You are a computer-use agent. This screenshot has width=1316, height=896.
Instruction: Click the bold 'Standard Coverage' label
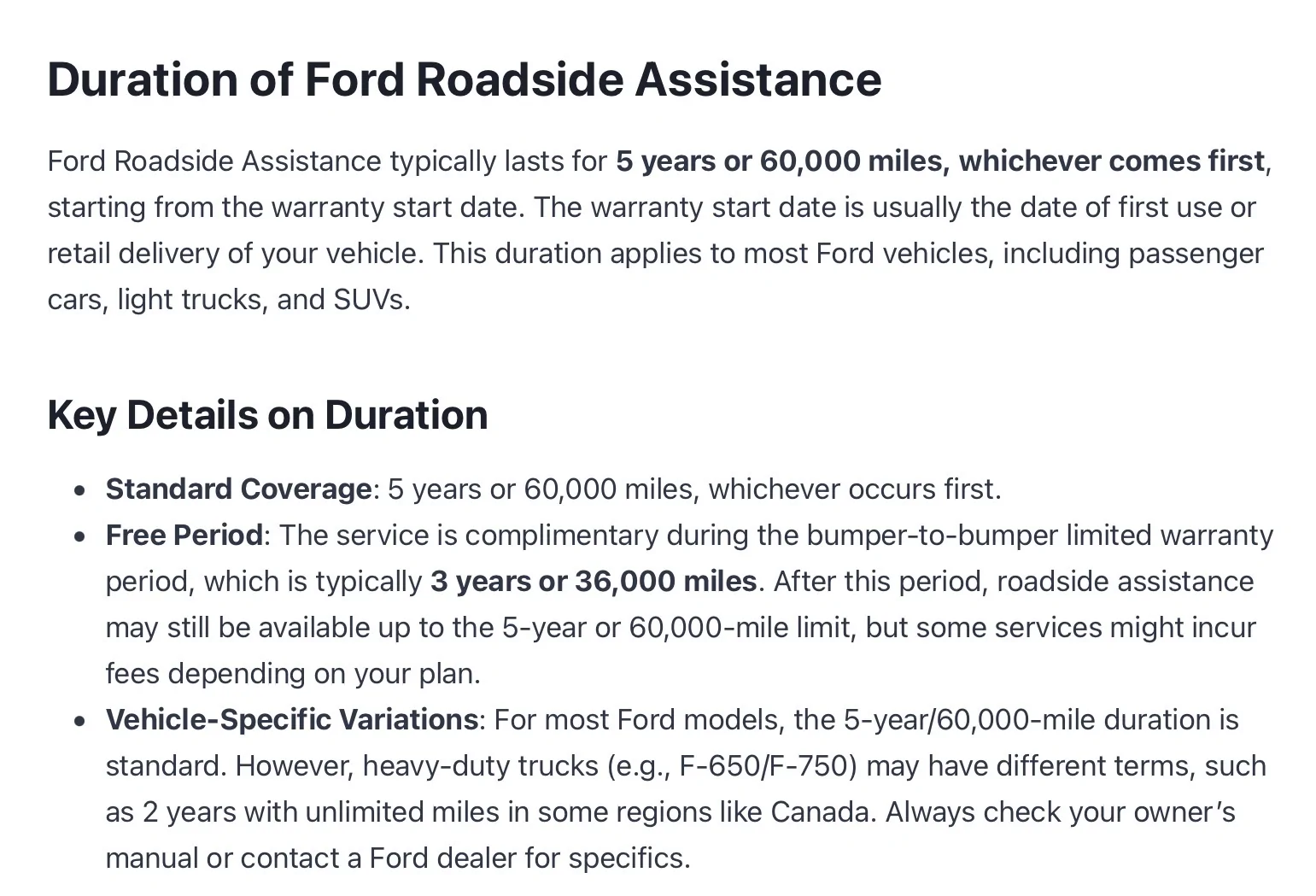pos(238,489)
